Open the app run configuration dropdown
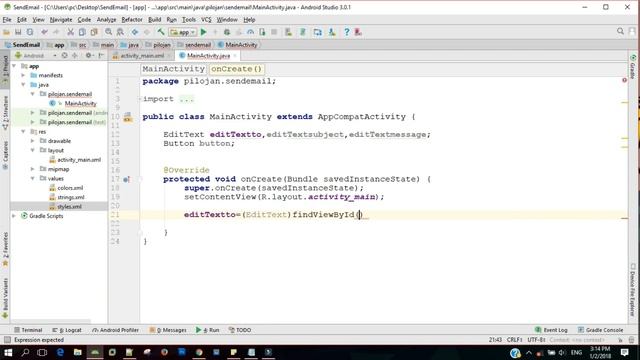Viewport: 640px width, 360px height. pos(183,32)
